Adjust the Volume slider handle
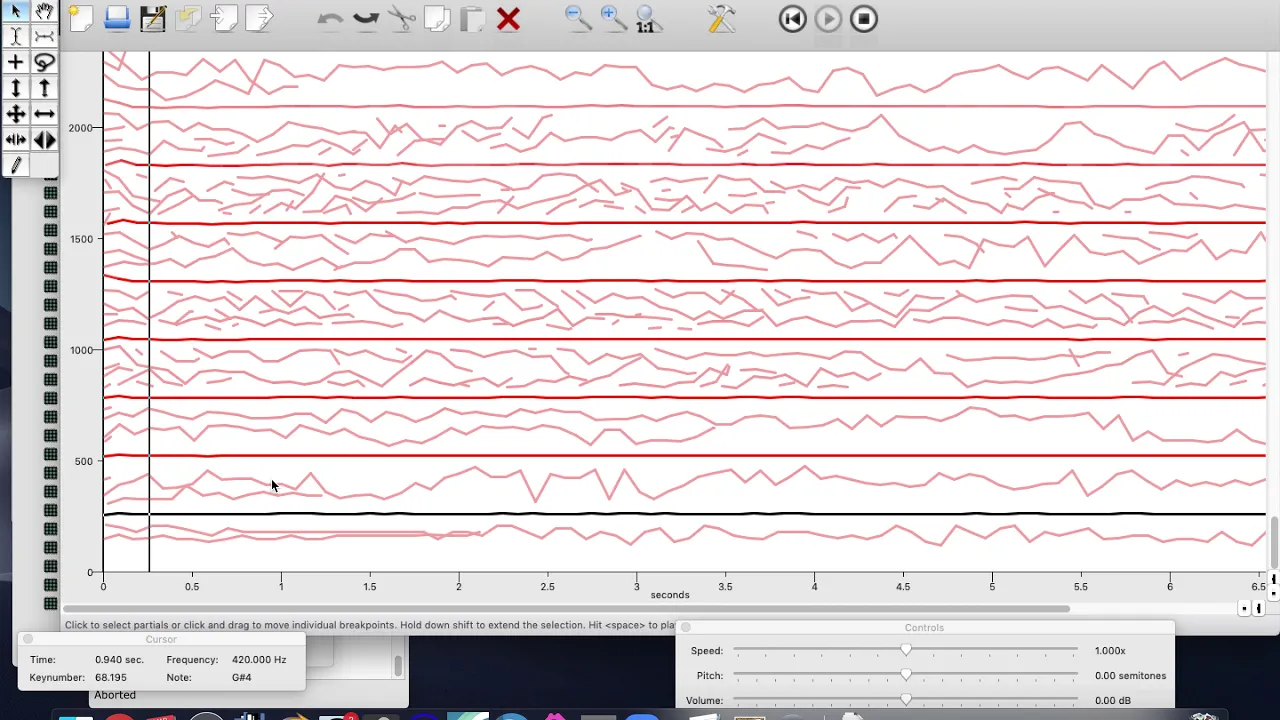Image resolution: width=1280 pixels, height=720 pixels. point(906,700)
